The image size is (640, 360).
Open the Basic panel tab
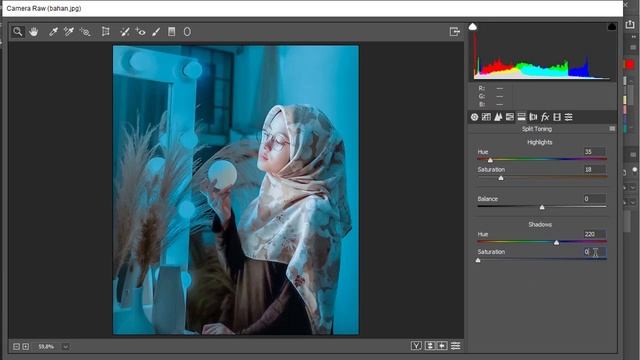click(474, 117)
